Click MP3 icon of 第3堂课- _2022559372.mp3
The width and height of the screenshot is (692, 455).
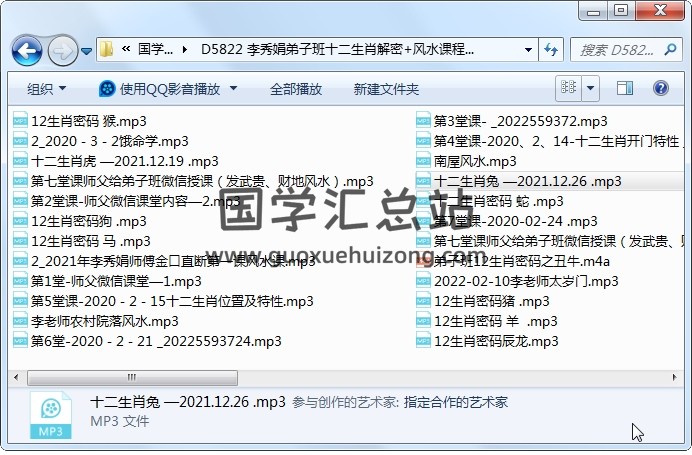[x=423, y=121]
